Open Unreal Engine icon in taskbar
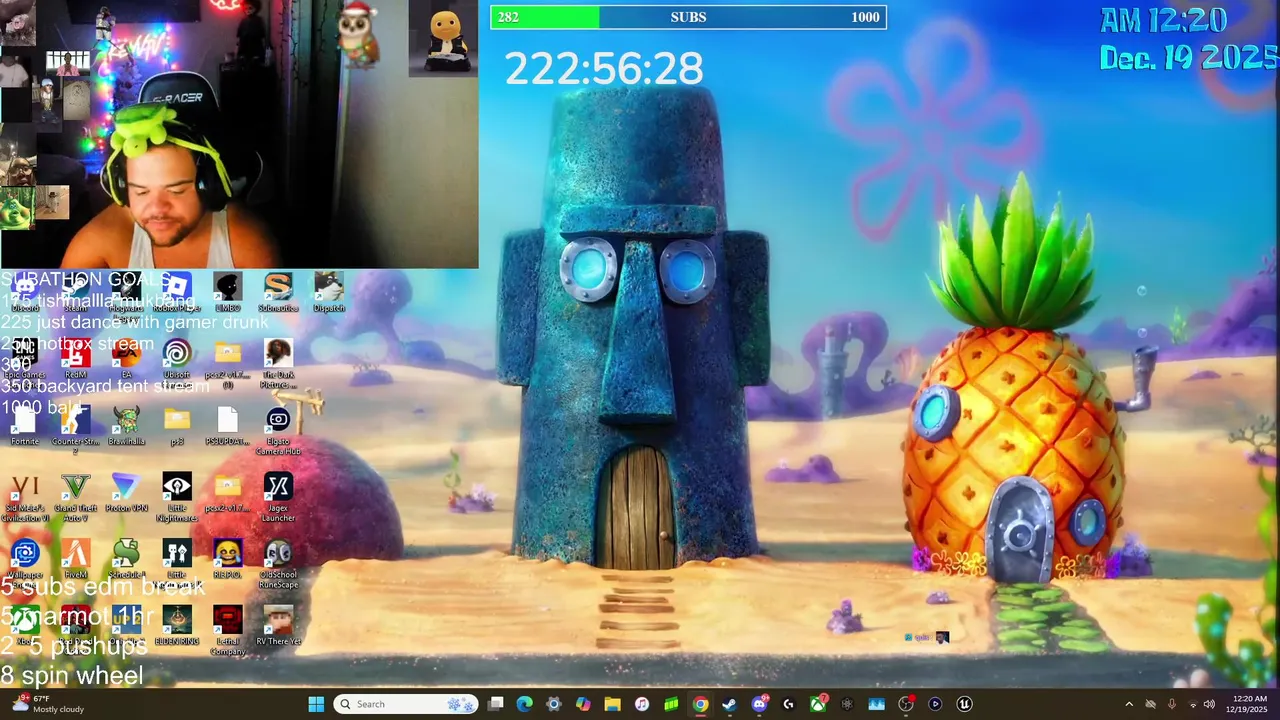The width and height of the screenshot is (1280, 720). coord(964,704)
